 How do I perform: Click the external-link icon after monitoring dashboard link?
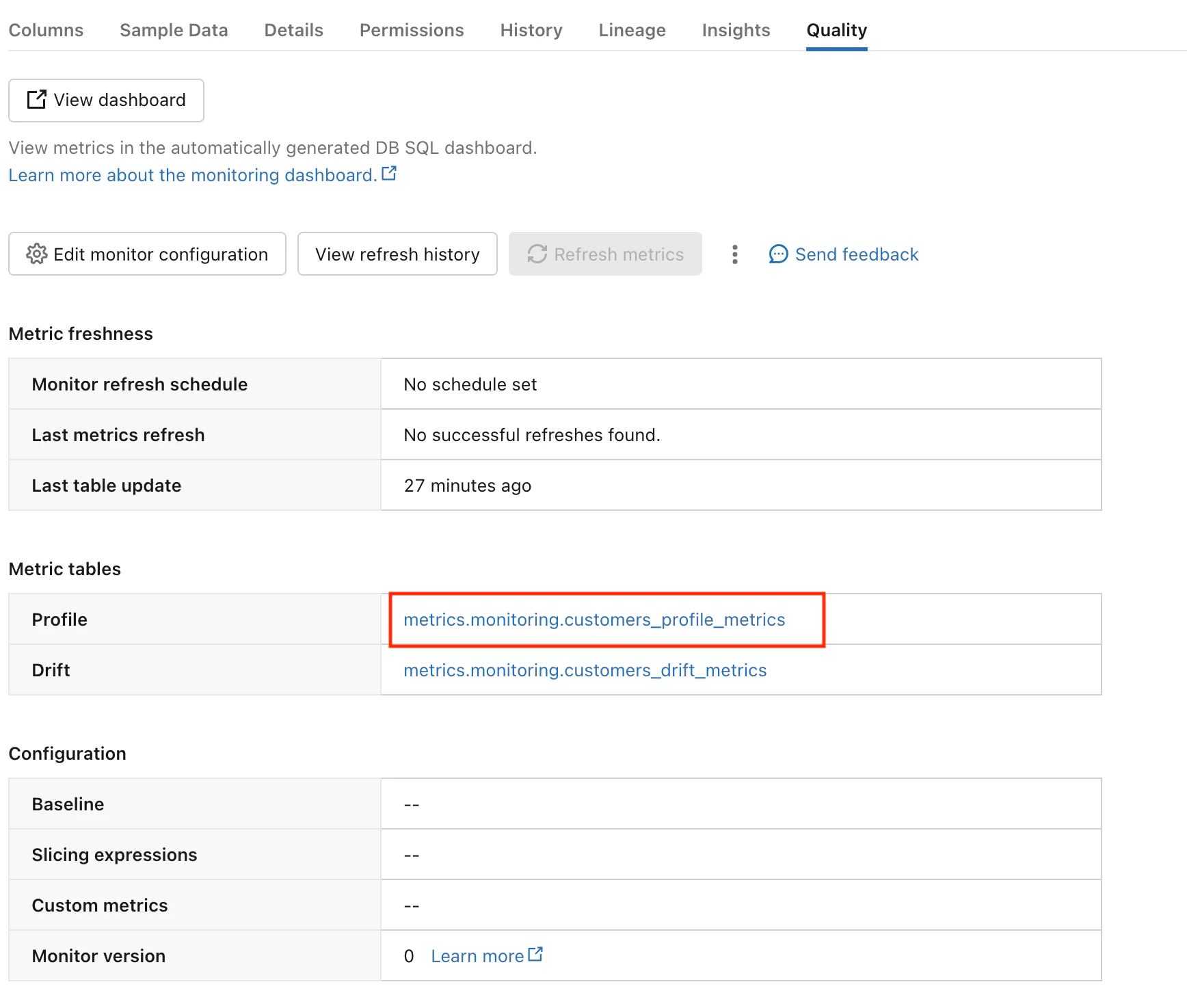389,174
